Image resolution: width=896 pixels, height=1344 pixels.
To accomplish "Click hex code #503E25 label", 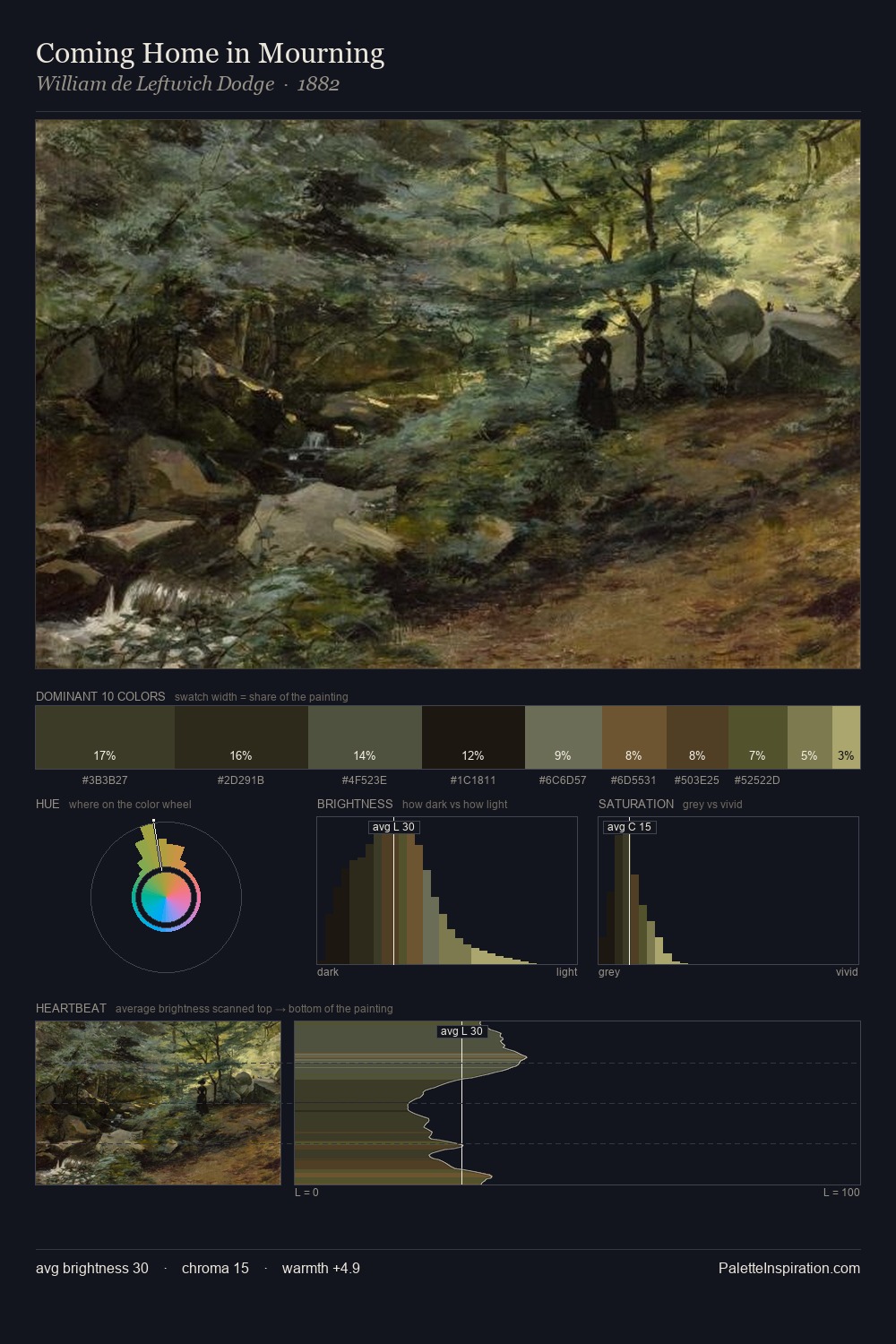I will coord(697,780).
